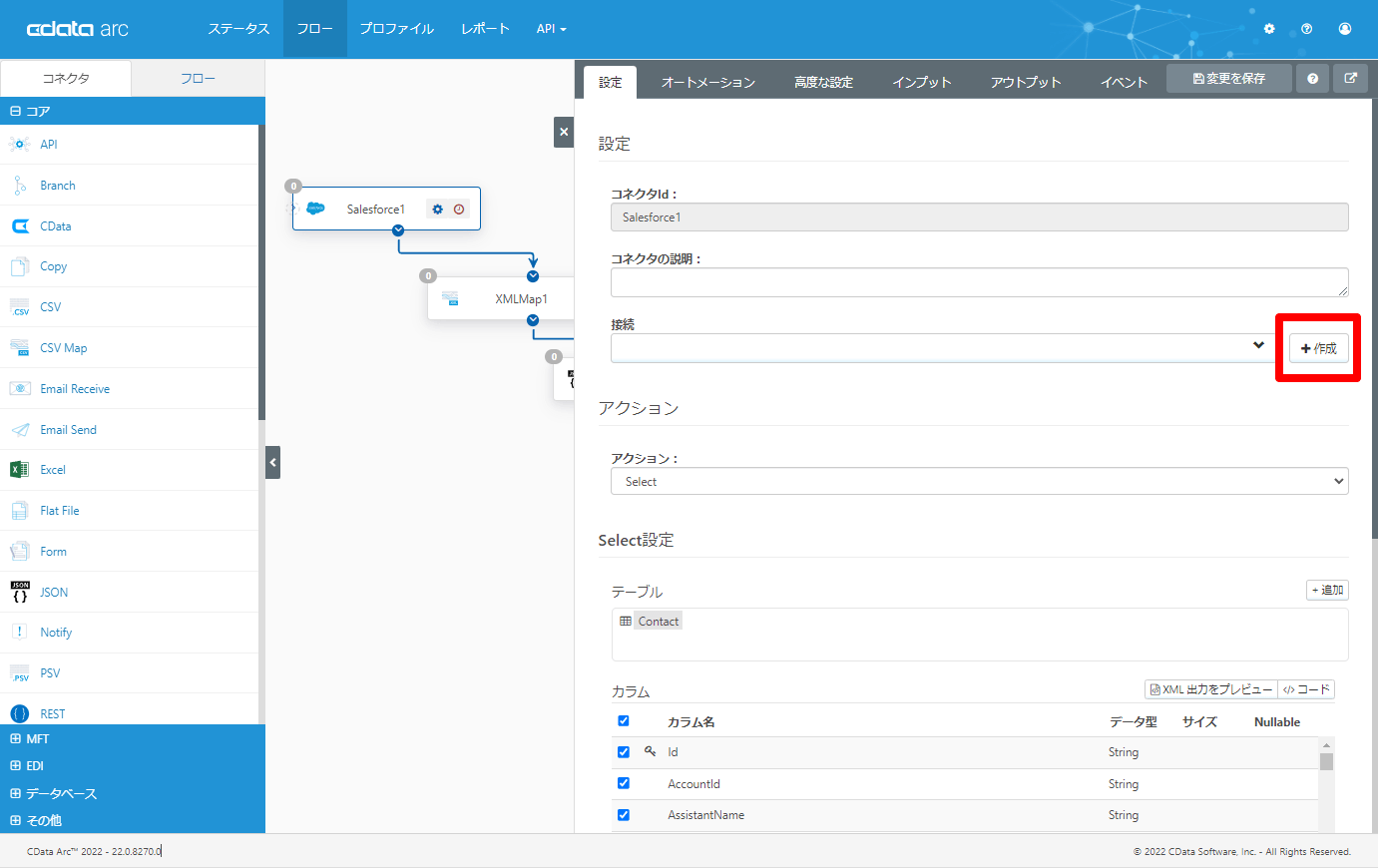Screen dimensions: 1378x868
Task: Open the アクション Select dropdown
Action: 979,481
